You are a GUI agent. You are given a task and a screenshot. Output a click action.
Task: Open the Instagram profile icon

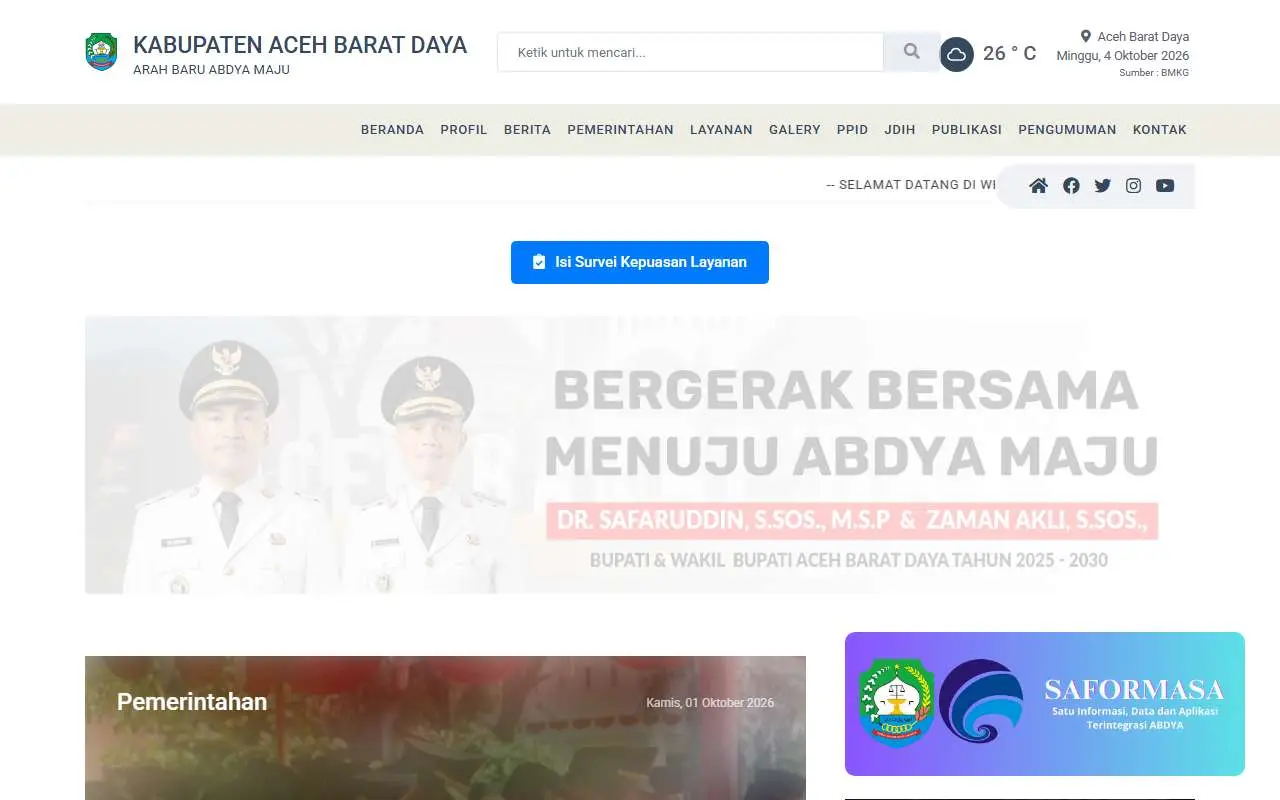pyautogui.click(x=1133, y=186)
